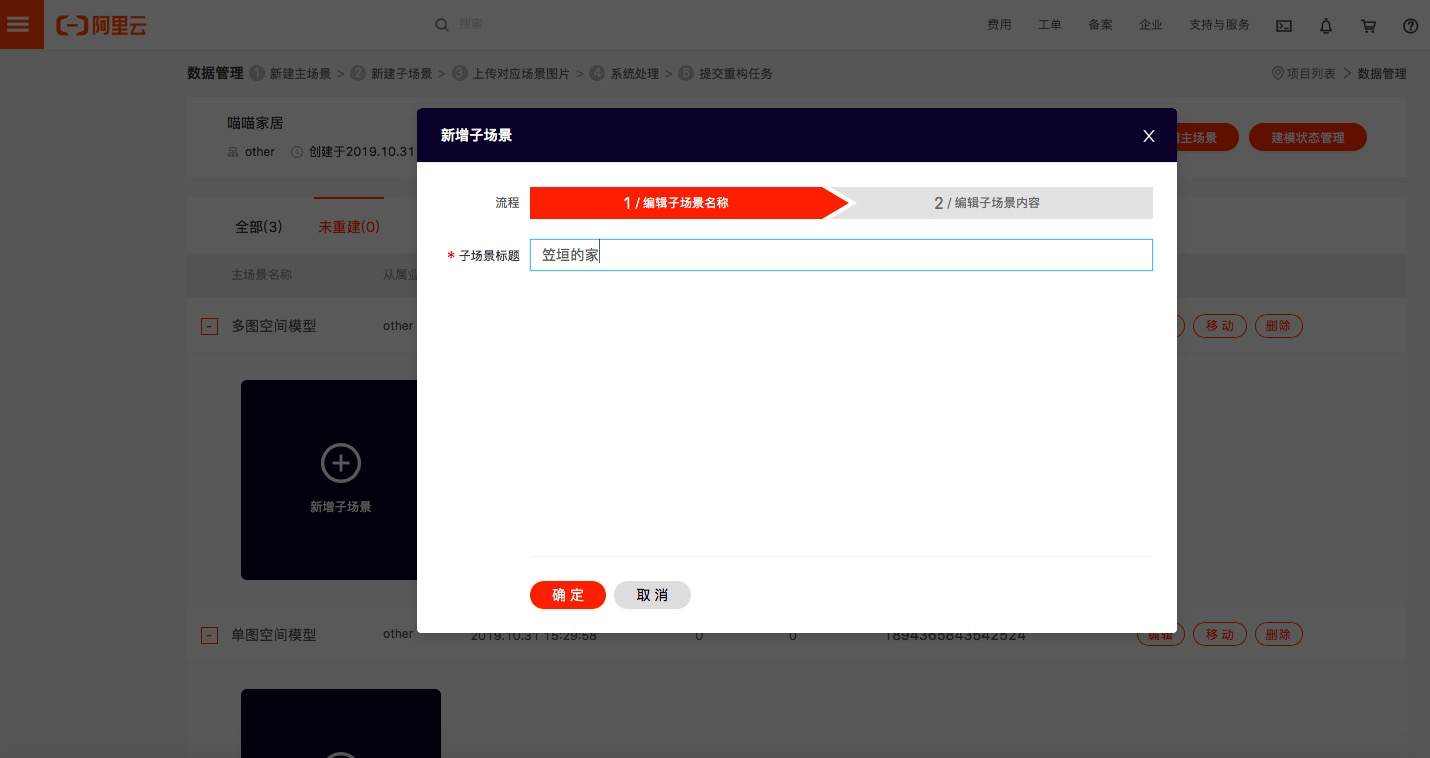1430x758 pixels.
Task: Click 移动 for 单图空间模型
Action: pos(1219,635)
